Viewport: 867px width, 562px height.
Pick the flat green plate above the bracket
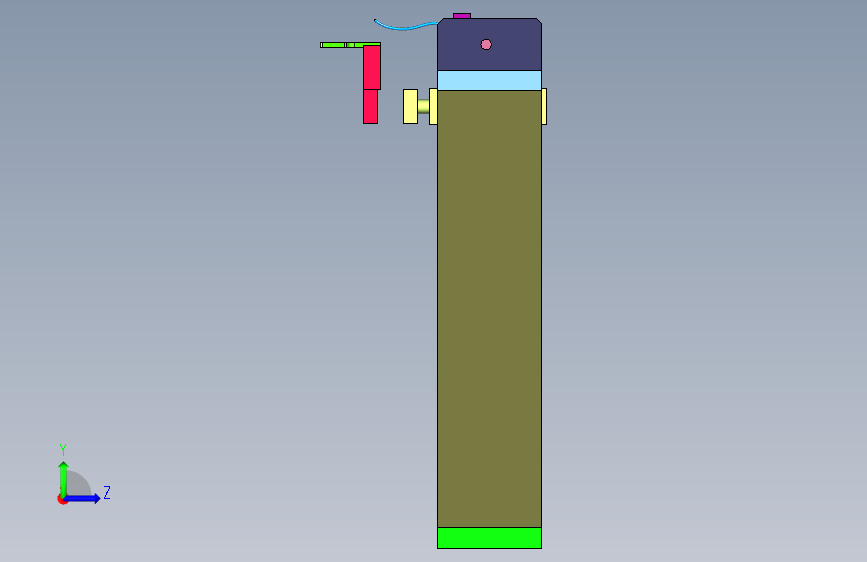350,45
